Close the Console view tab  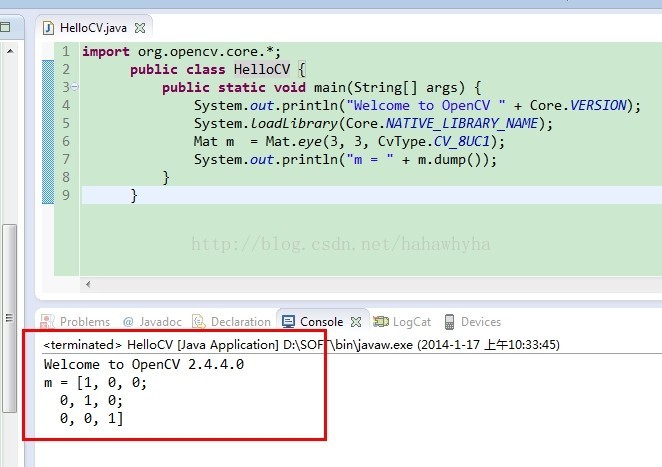click(x=356, y=322)
